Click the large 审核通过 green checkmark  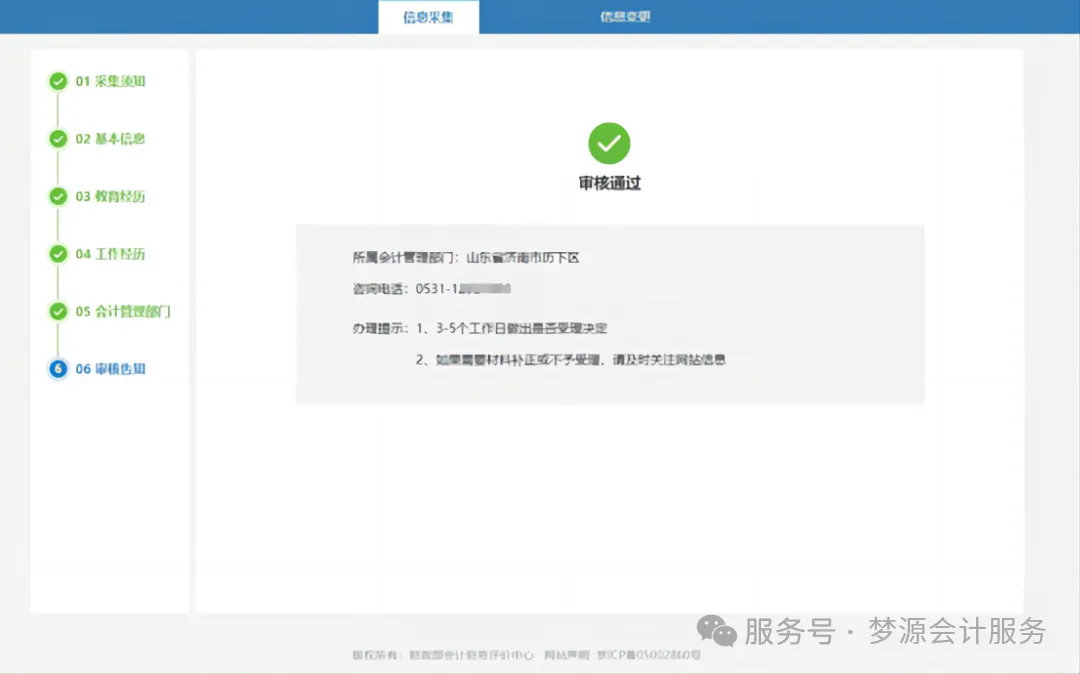point(610,144)
